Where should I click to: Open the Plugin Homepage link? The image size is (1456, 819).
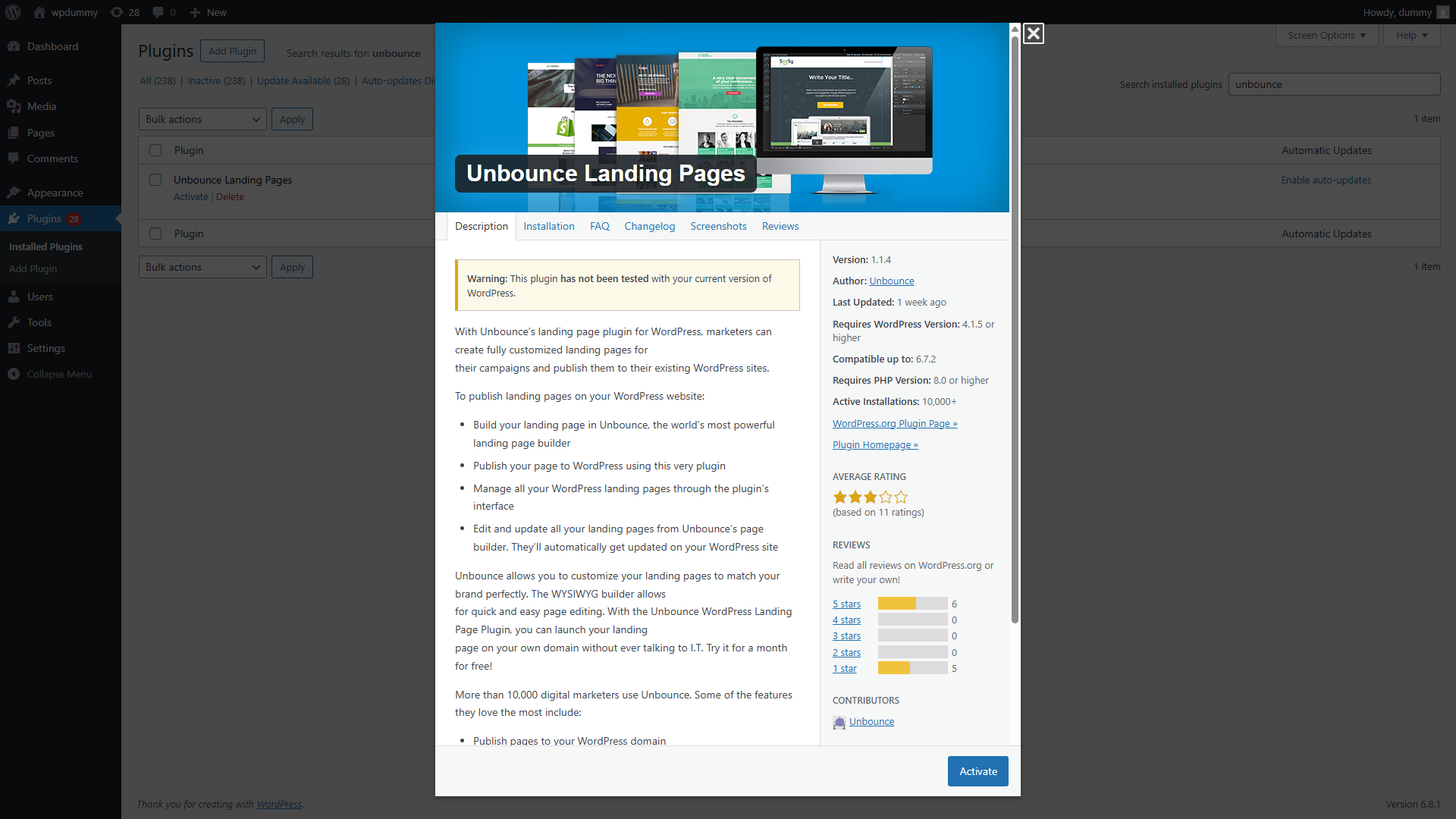coord(875,444)
